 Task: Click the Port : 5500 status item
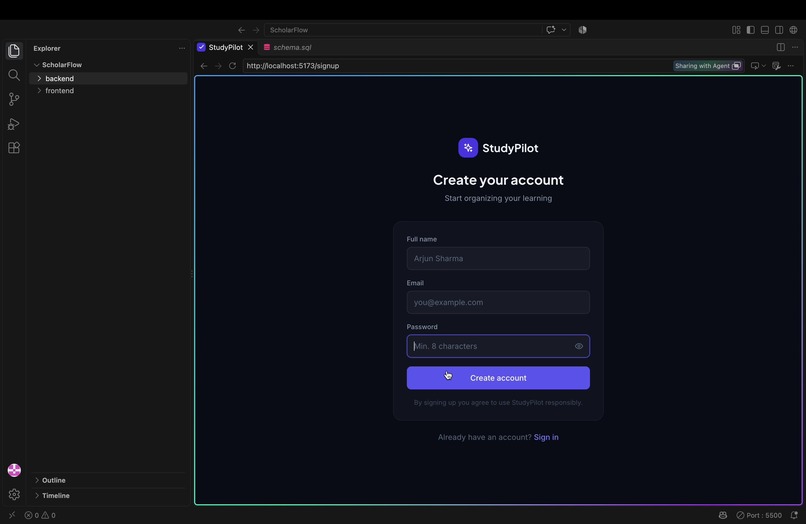click(x=759, y=515)
